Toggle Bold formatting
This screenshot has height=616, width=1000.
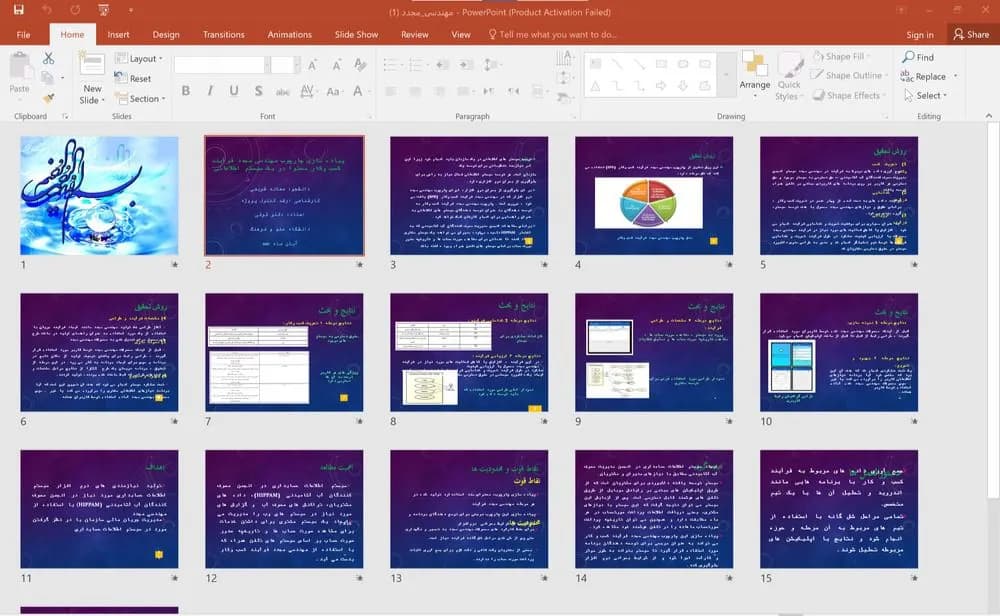[186, 91]
